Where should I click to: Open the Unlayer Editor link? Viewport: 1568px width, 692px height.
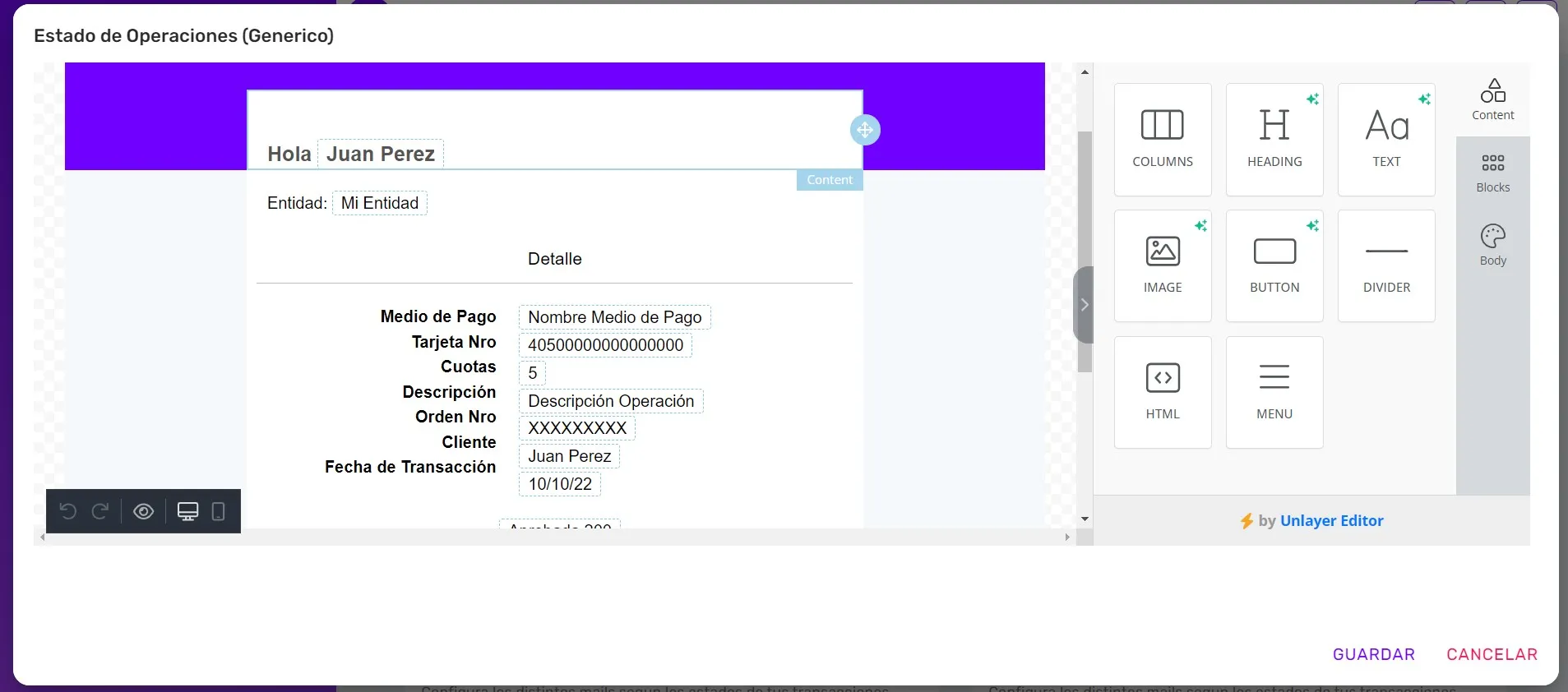(x=1332, y=520)
